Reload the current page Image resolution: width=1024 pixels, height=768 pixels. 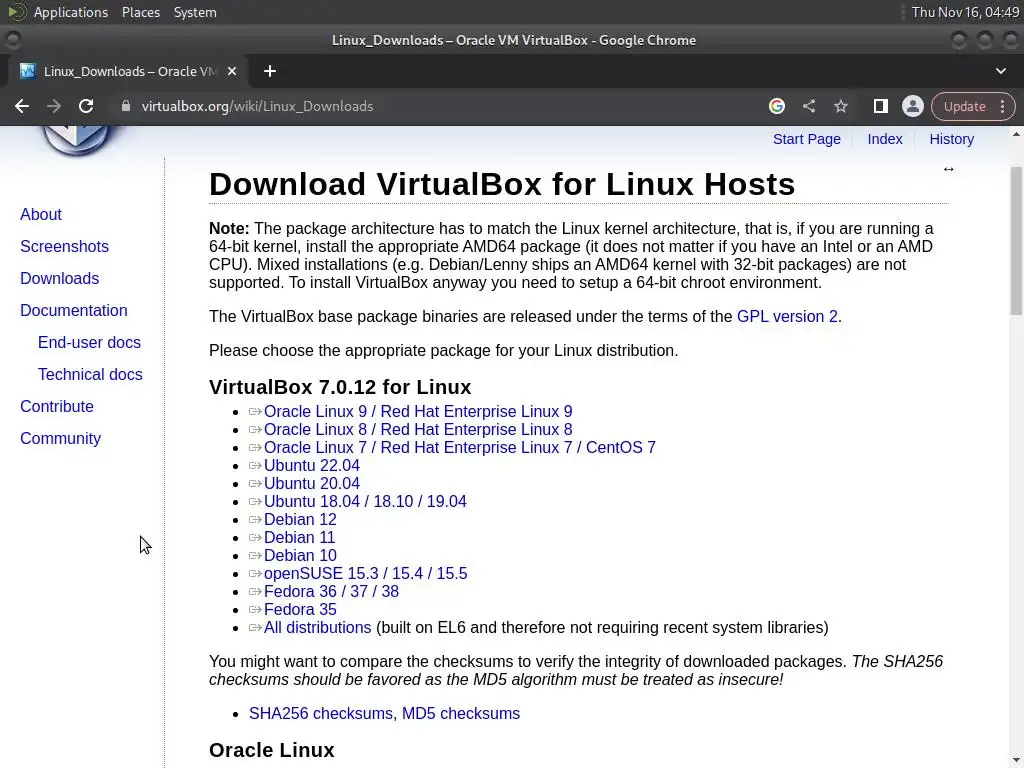(x=86, y=106)
